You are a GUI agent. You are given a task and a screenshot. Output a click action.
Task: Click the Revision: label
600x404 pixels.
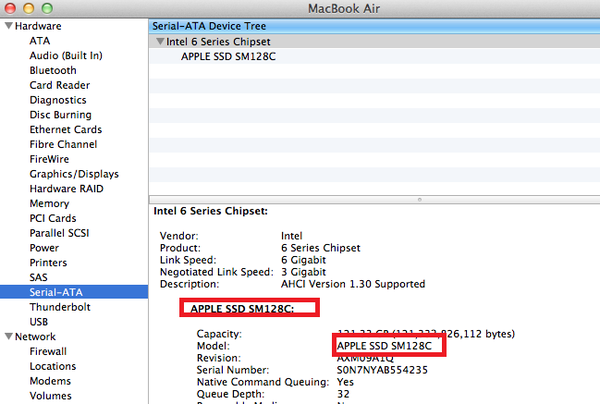point(219,358)
